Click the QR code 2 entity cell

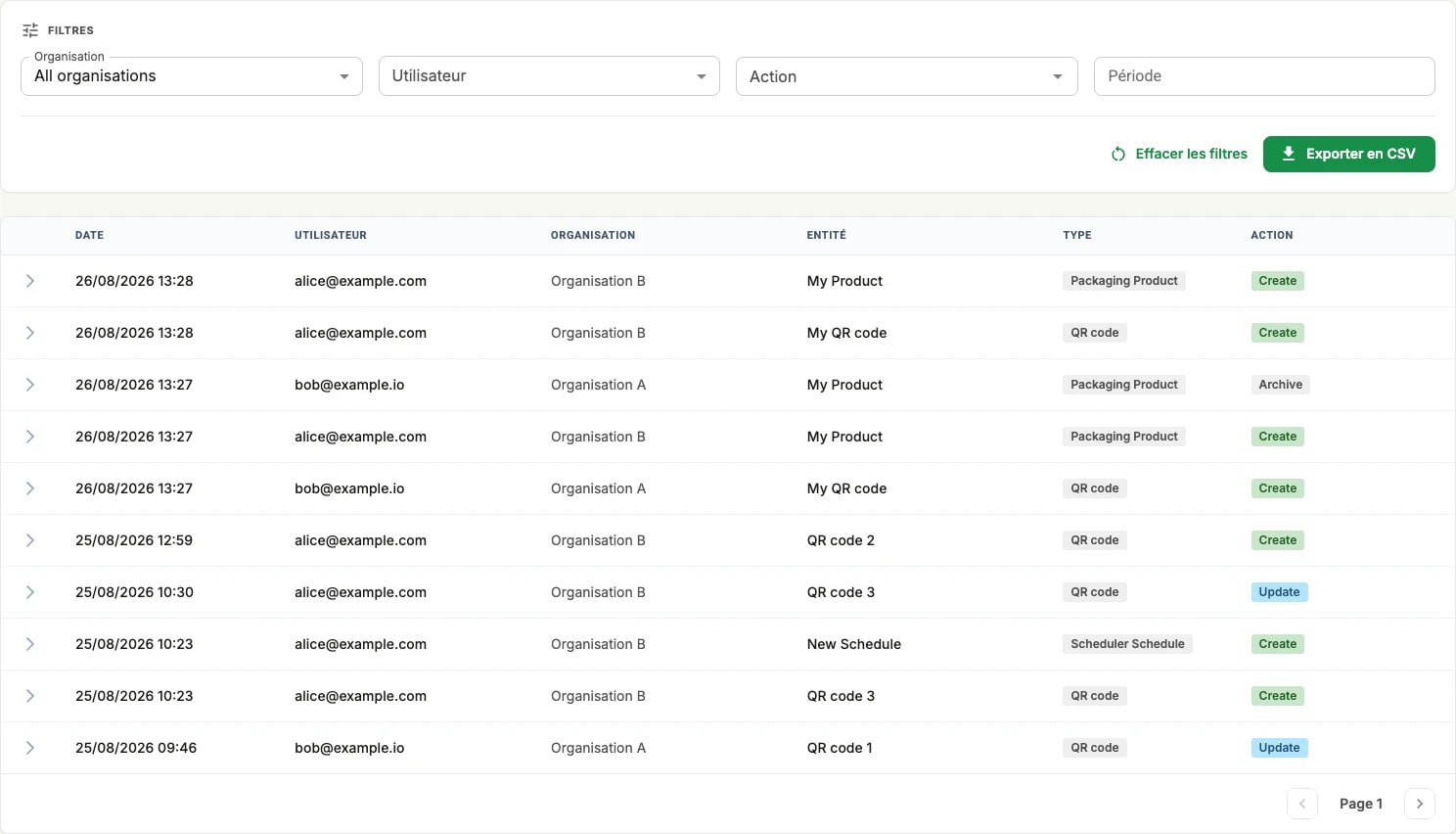tap(841, 540)
